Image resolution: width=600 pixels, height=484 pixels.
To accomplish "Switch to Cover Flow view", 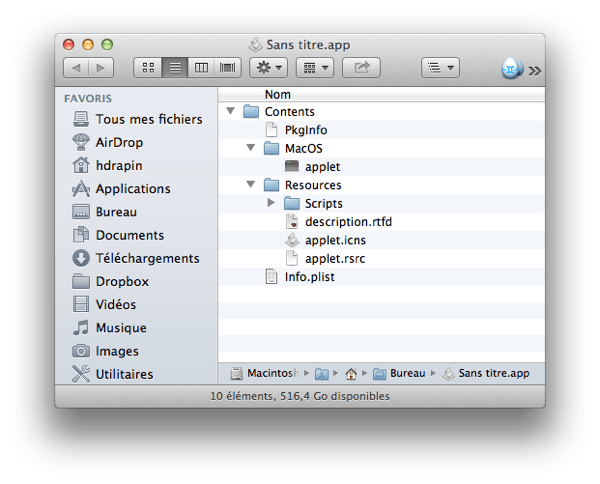I will [x=228, y=68].
